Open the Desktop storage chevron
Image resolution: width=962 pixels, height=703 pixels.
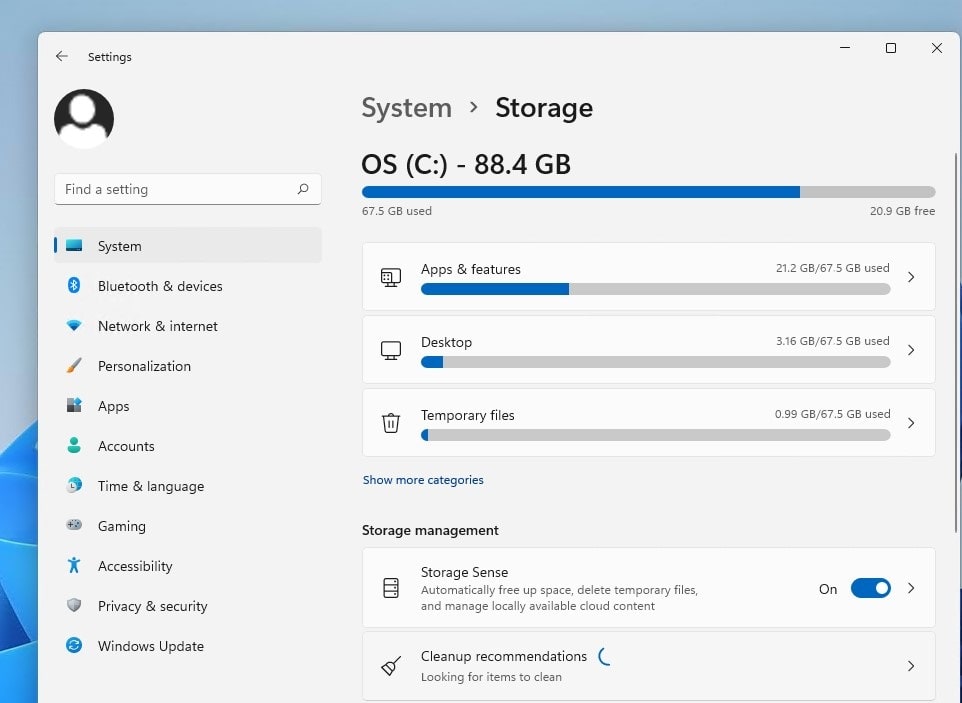click(910, 350)
